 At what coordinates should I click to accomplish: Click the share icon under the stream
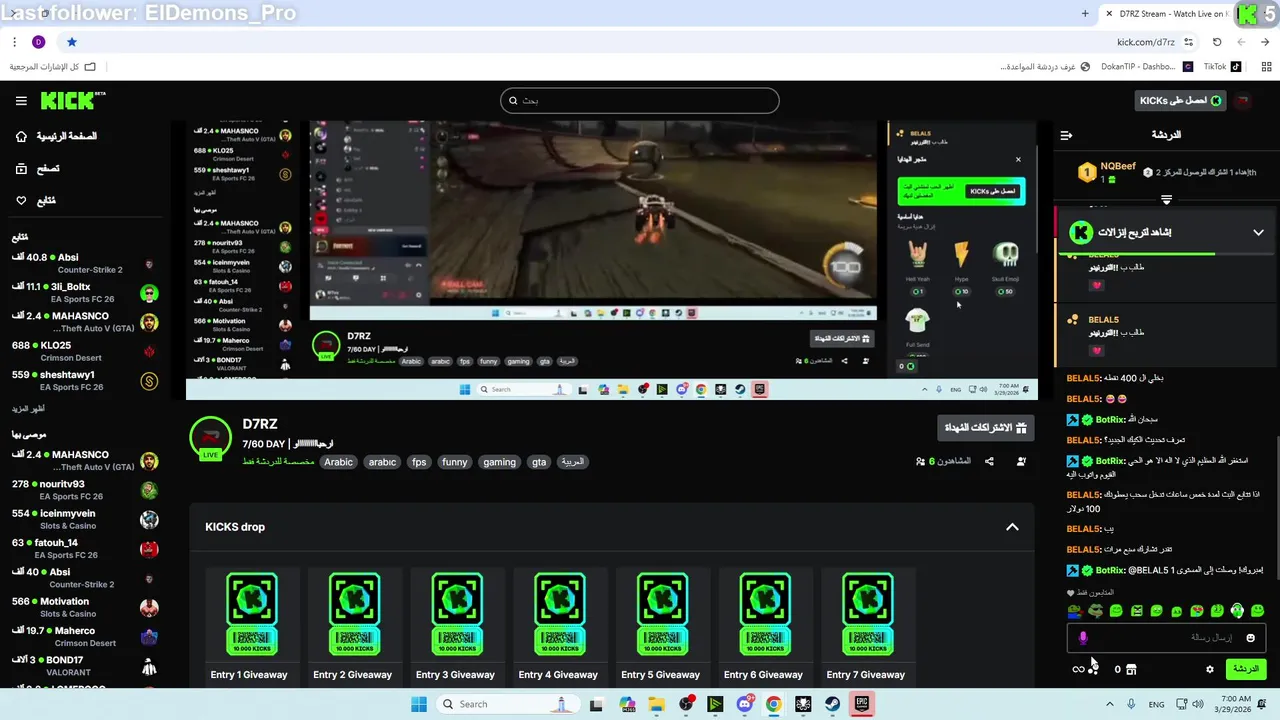pyautogui.click(x=989, y=461)
